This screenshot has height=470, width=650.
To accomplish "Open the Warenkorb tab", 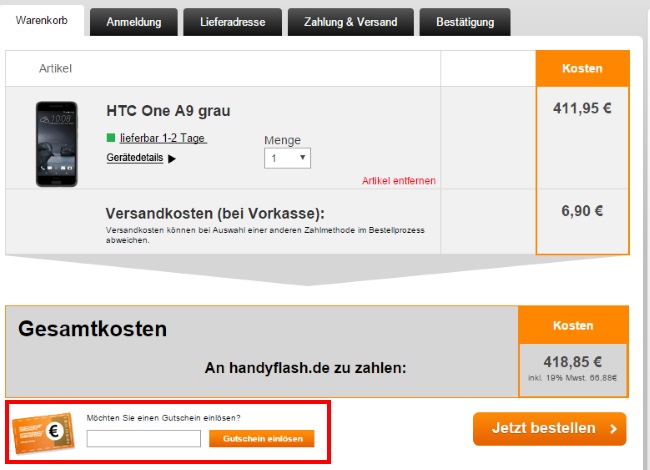I will pos(41,20).
